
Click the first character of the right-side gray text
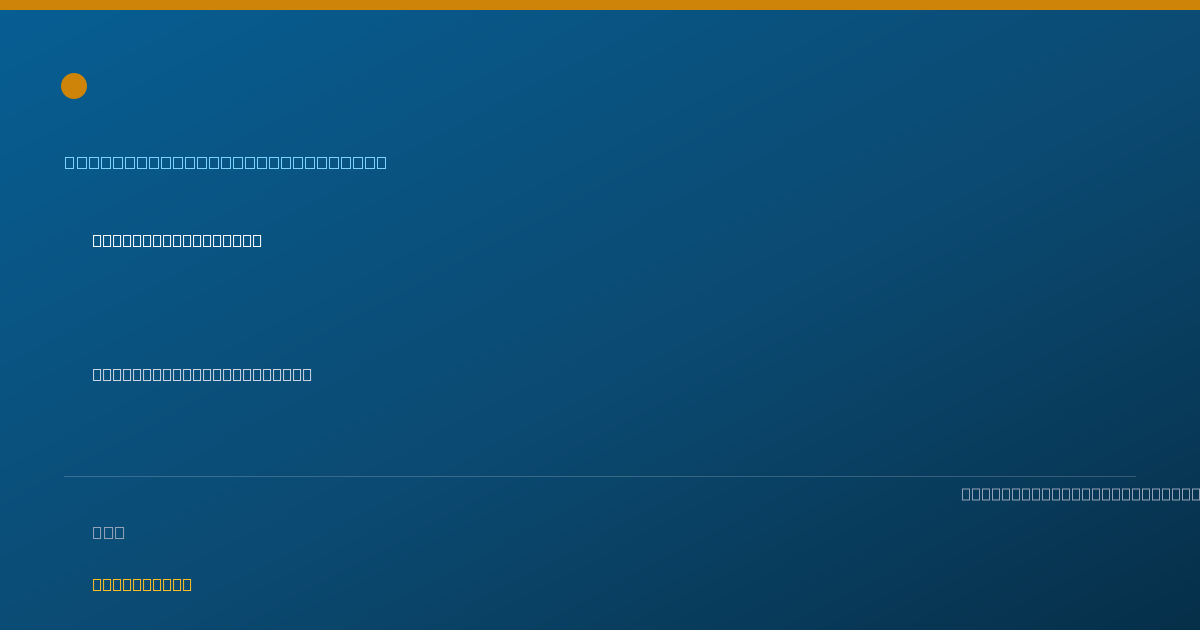coord(967,494)
